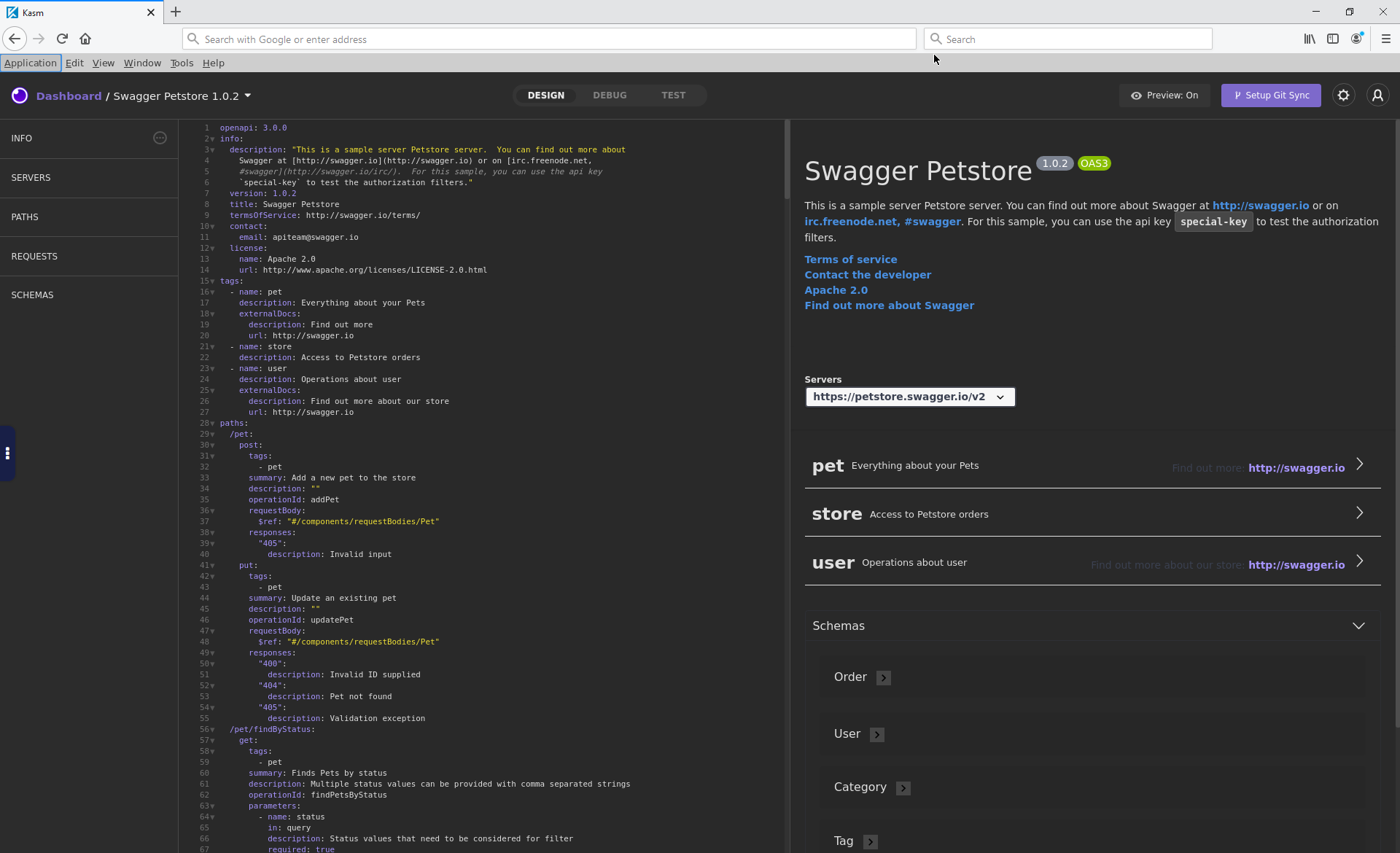The width and height of the screenshot is (1400, 853).
Task: Click Setup Git Sync button
Action: pyautogui.click(x=1270, y=95)
